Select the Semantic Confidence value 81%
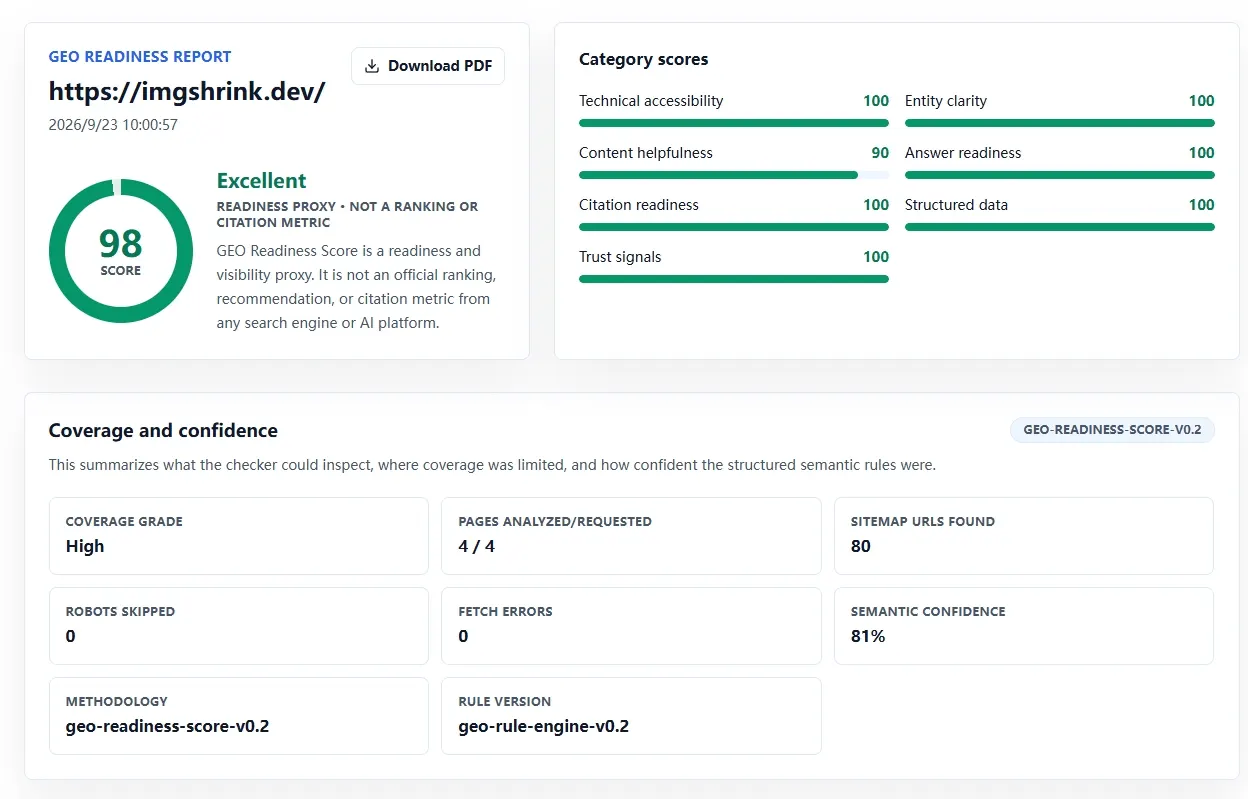The width and height of the screenshot is (1248, 799). coord(868,636)
